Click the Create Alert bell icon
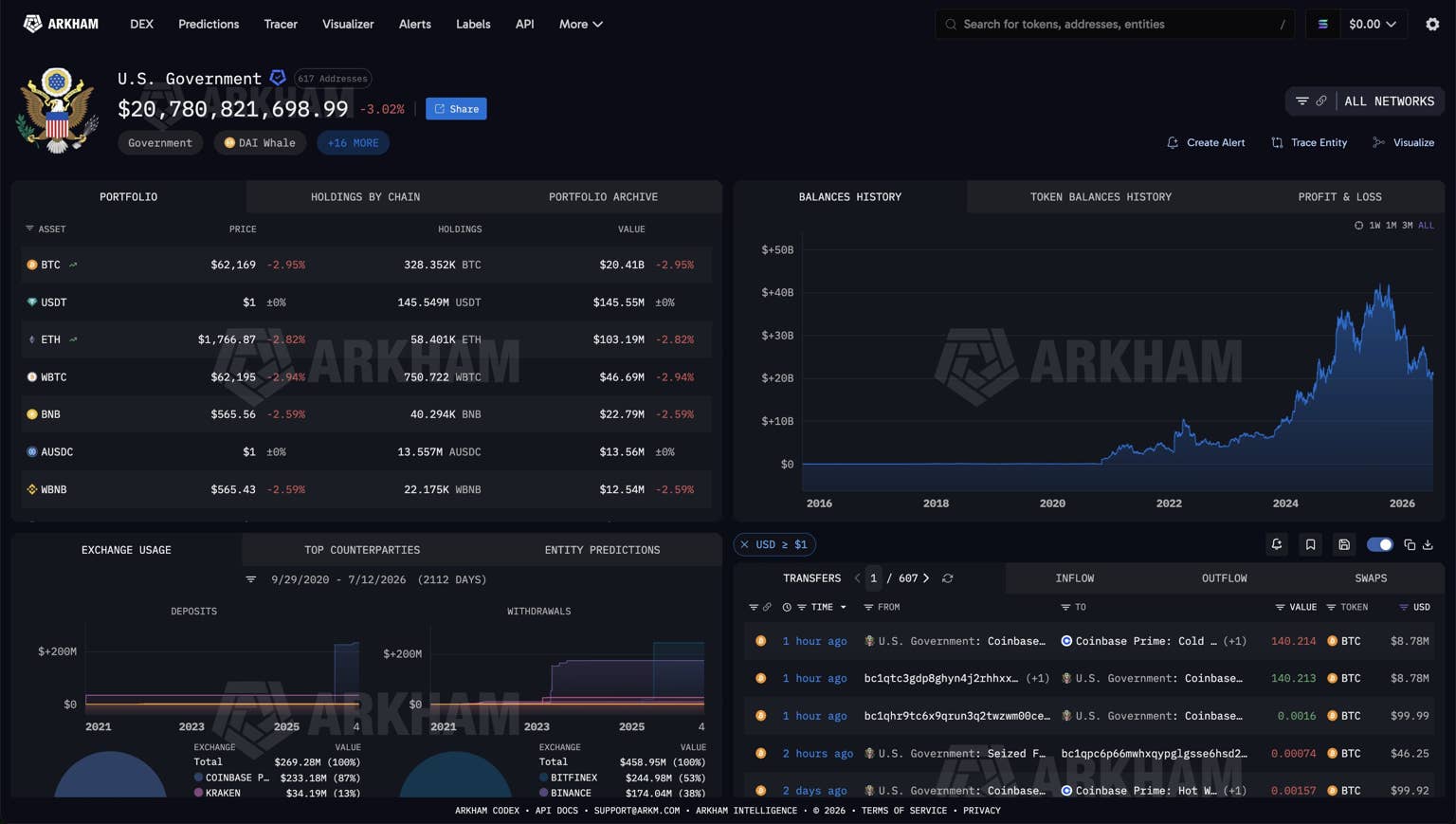Screen dimensions: 1456x824 click(1173, 143)
